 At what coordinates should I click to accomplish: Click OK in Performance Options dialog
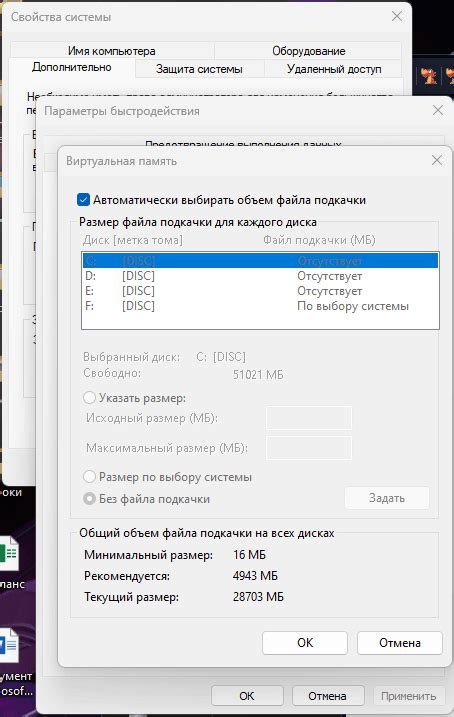(x=247, y=696)
